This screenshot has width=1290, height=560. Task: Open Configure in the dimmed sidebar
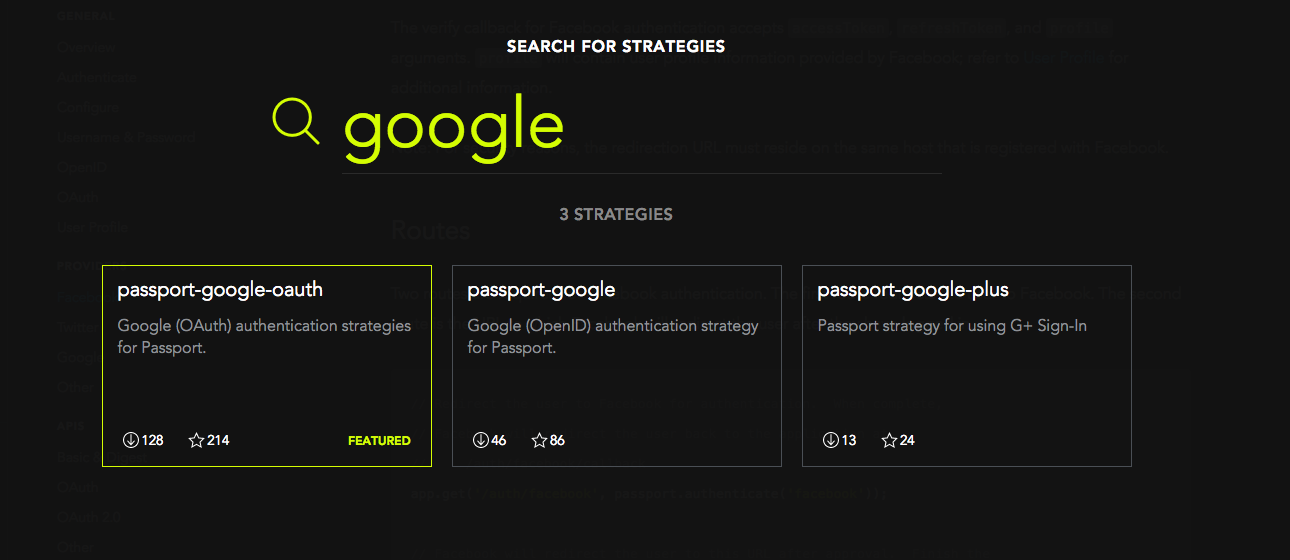tap(88, 107)
